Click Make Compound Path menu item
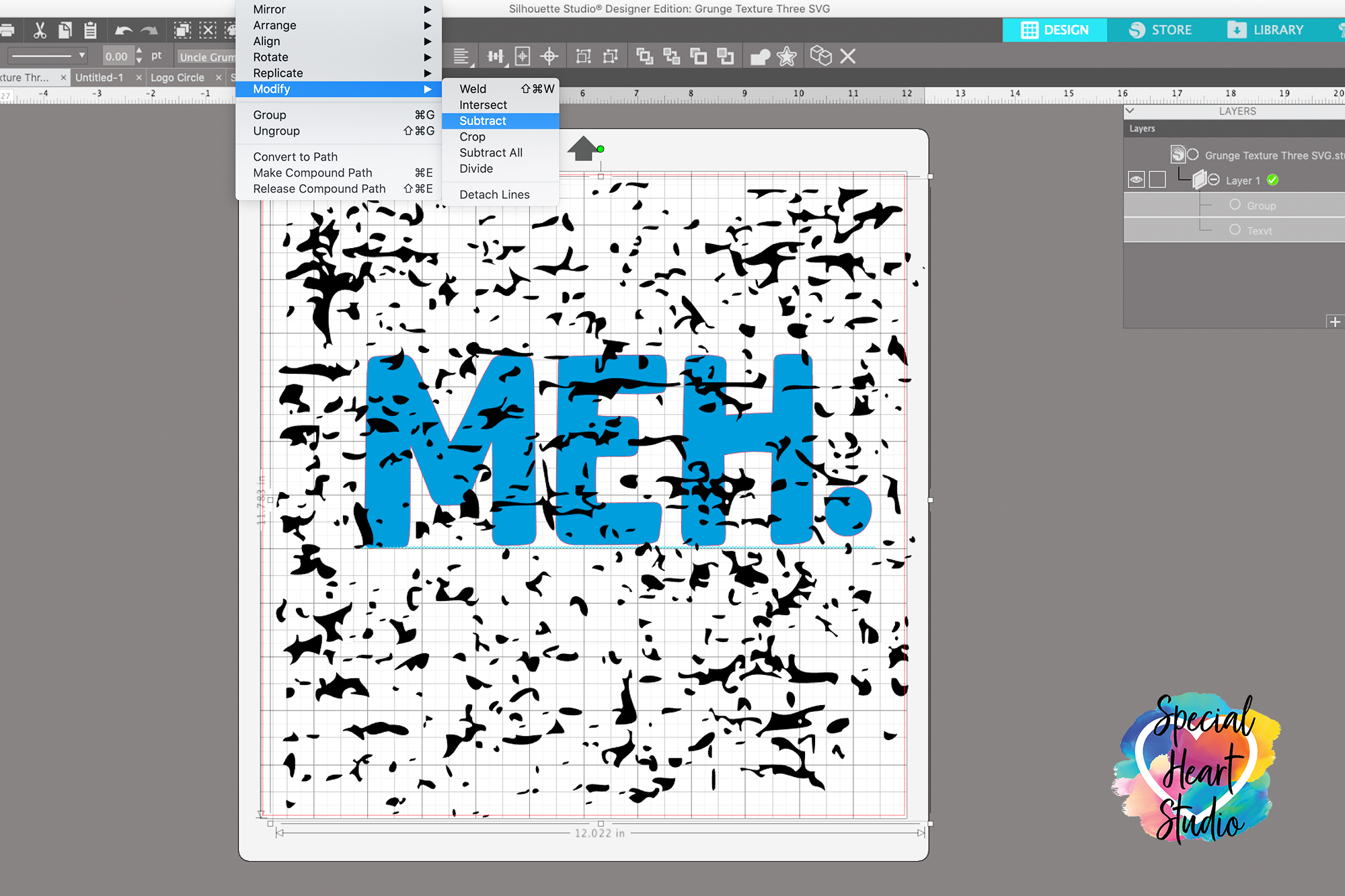Image resolution: width=1345 pixels, height=896 pixels. (x=338, y=173)
